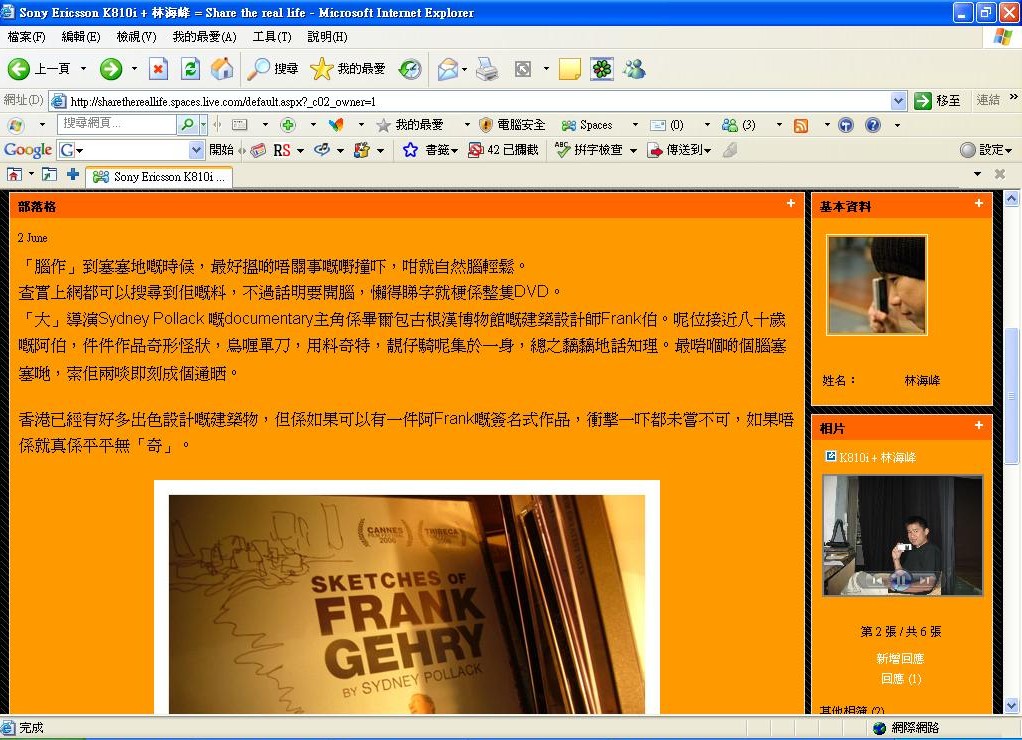Open the address bar dropdown arrow

[898, 100]
